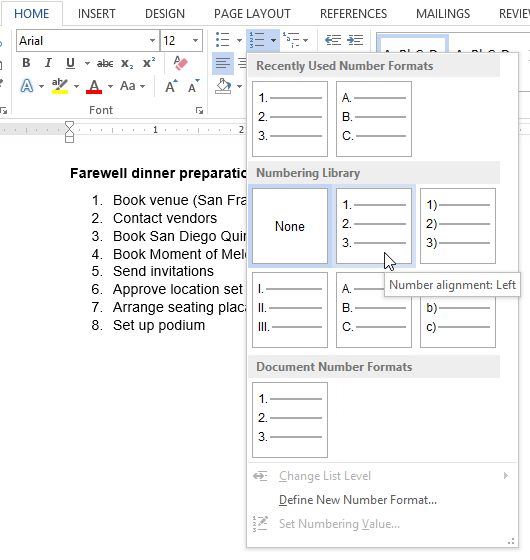Click the numbering gallery resize grip

click(x=511, y=541)
